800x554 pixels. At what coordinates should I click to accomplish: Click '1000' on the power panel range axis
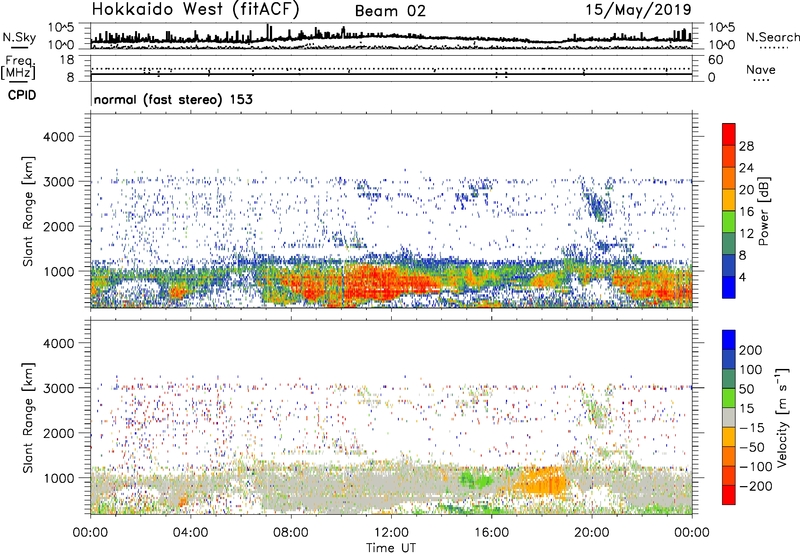coord(59,271)
